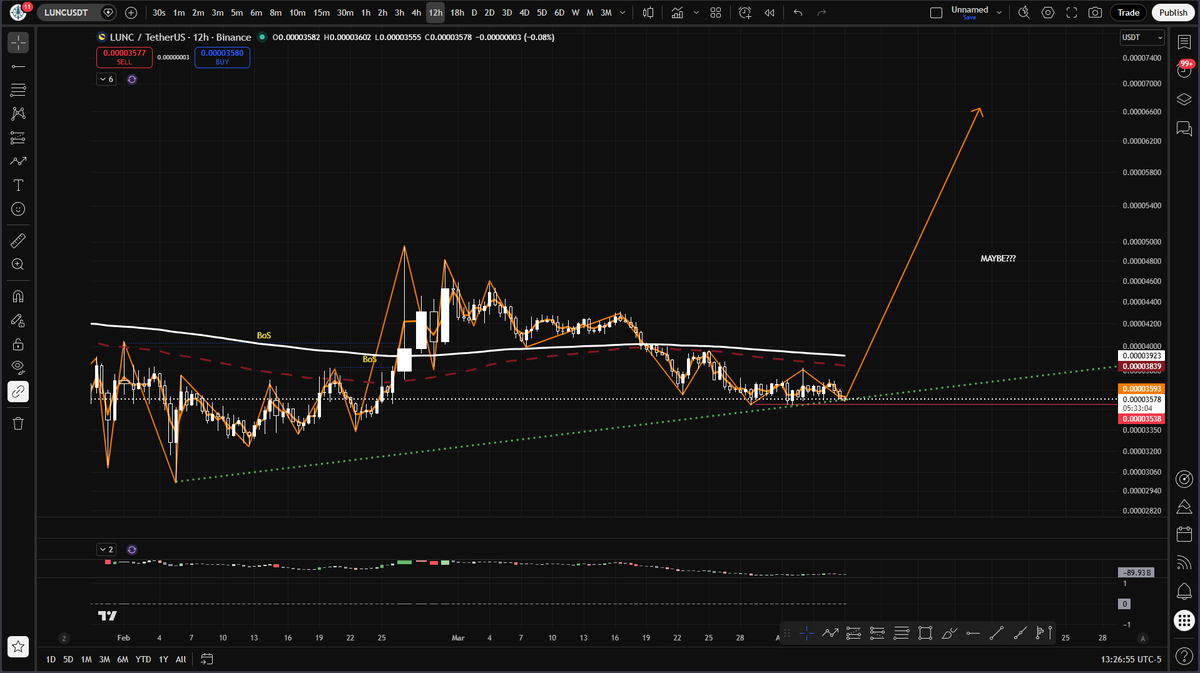Switch to the 3M interval
This screenshot has width=1200, height=673.
[606, 13]
